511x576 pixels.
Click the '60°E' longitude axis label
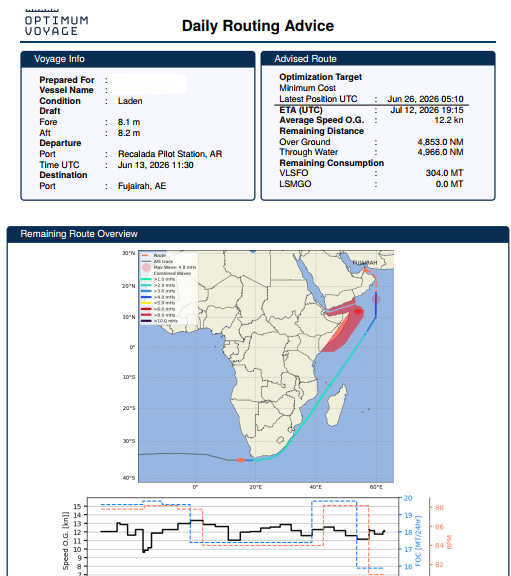pyautogui.click(x=376, y=487)
